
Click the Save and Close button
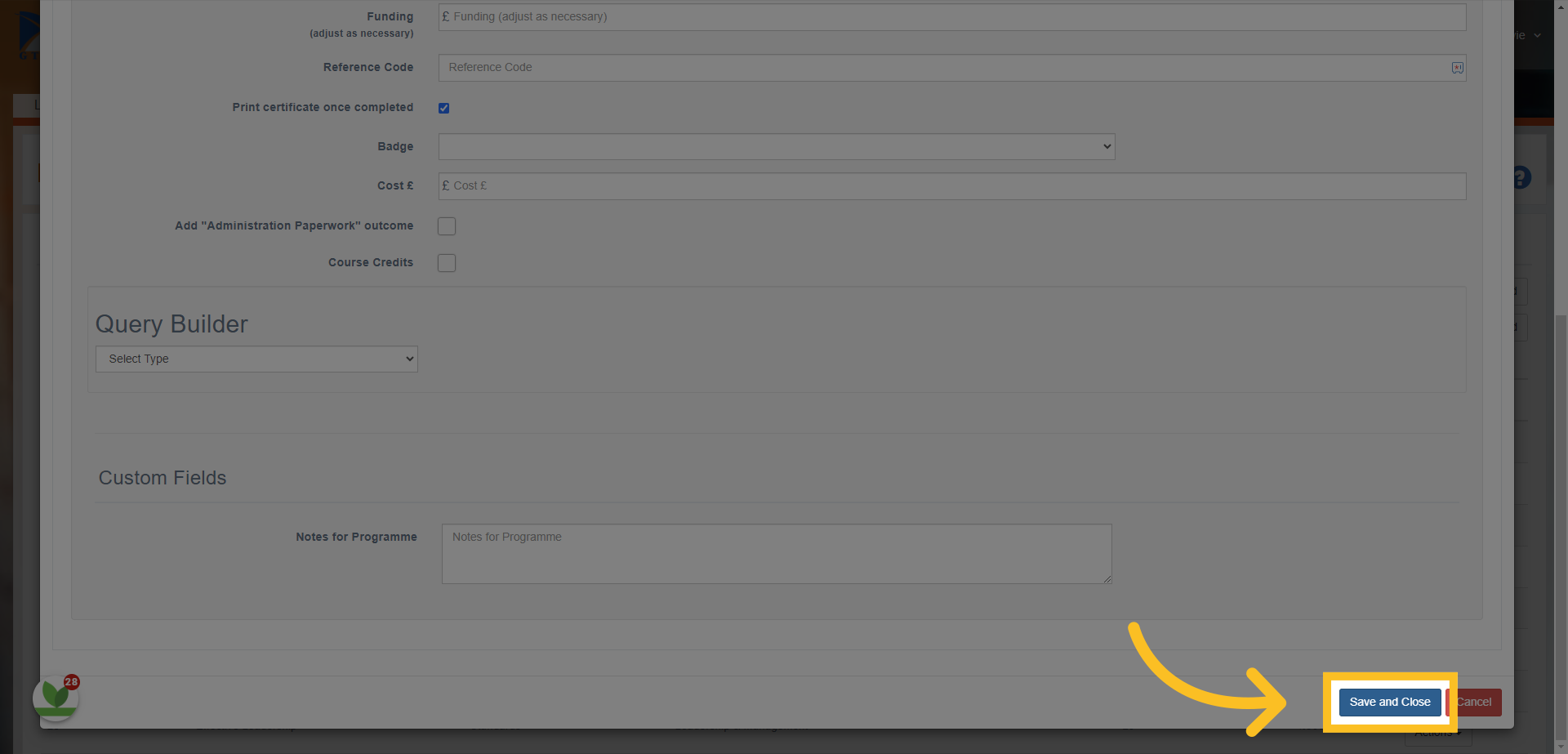pyautogui.click(x=1390, y=702)
